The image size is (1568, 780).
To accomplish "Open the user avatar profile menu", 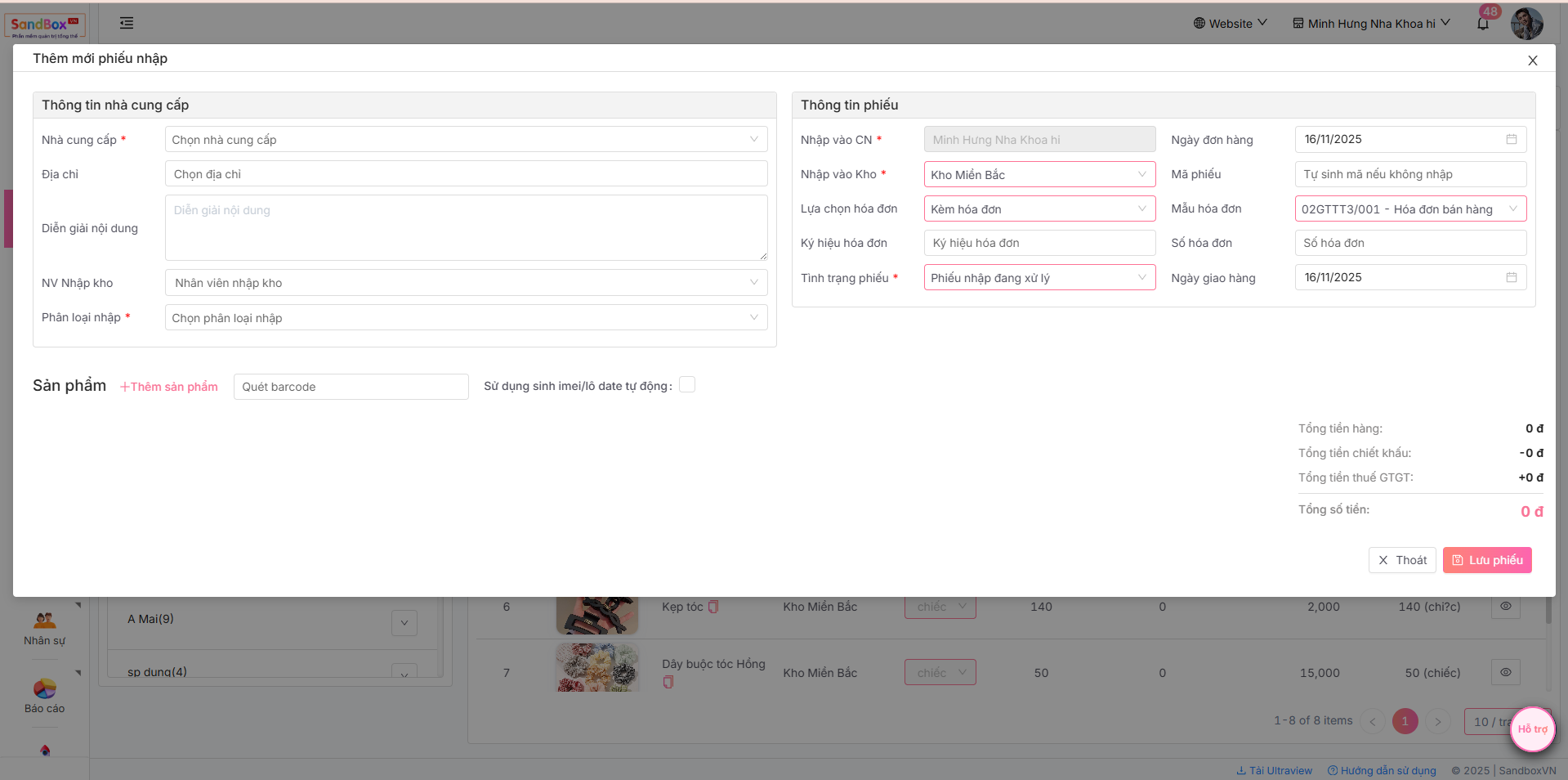I will 1526,24.
